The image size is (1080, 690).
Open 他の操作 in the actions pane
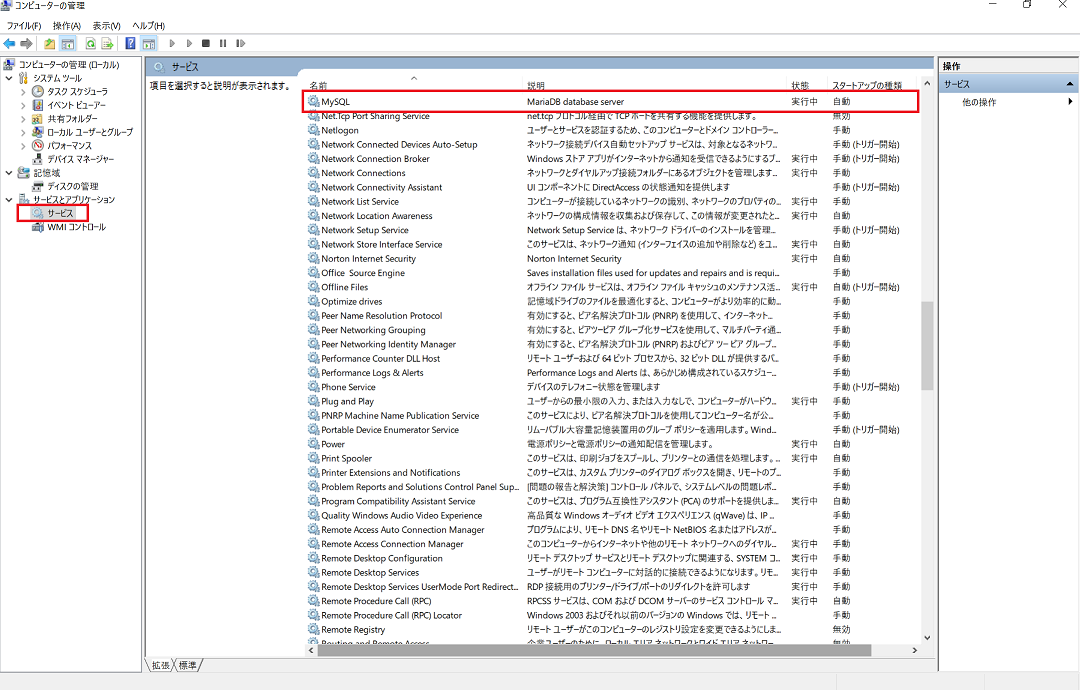pyautogui.click(x=979, y=102)
